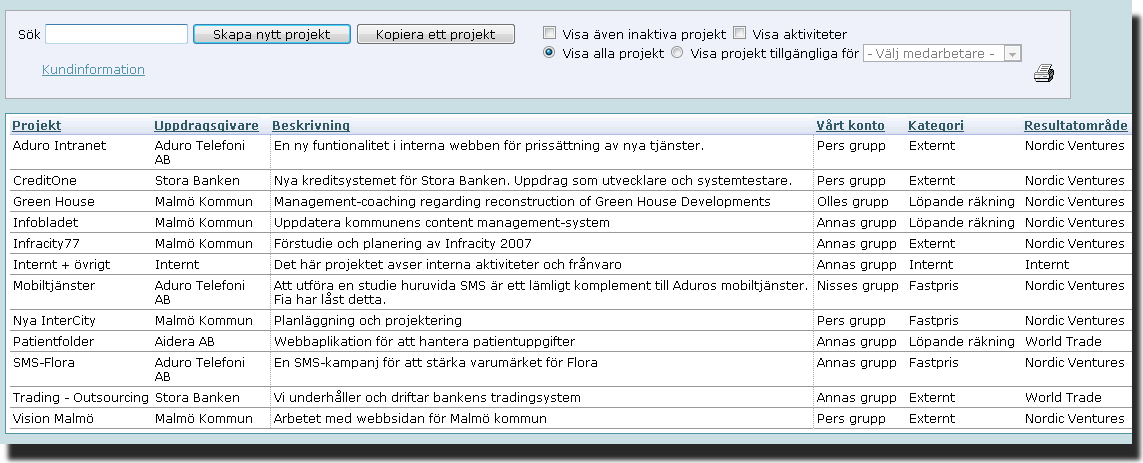The height and width of the screenshot is (463, 1143).
Task: Click the Skapa nytt projekt button
Action: 272,34
